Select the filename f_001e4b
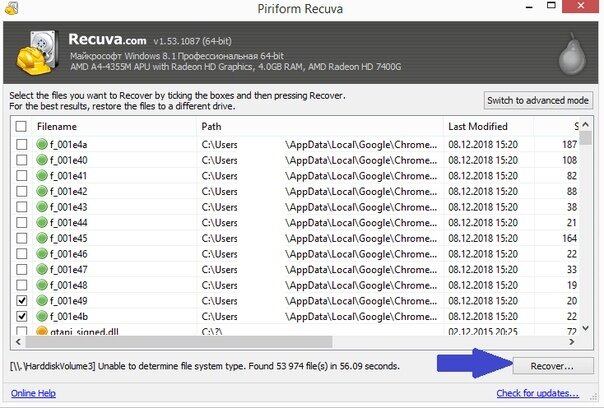Image resolution: width=604 pixels, height=408 pixels. point(69,316)
